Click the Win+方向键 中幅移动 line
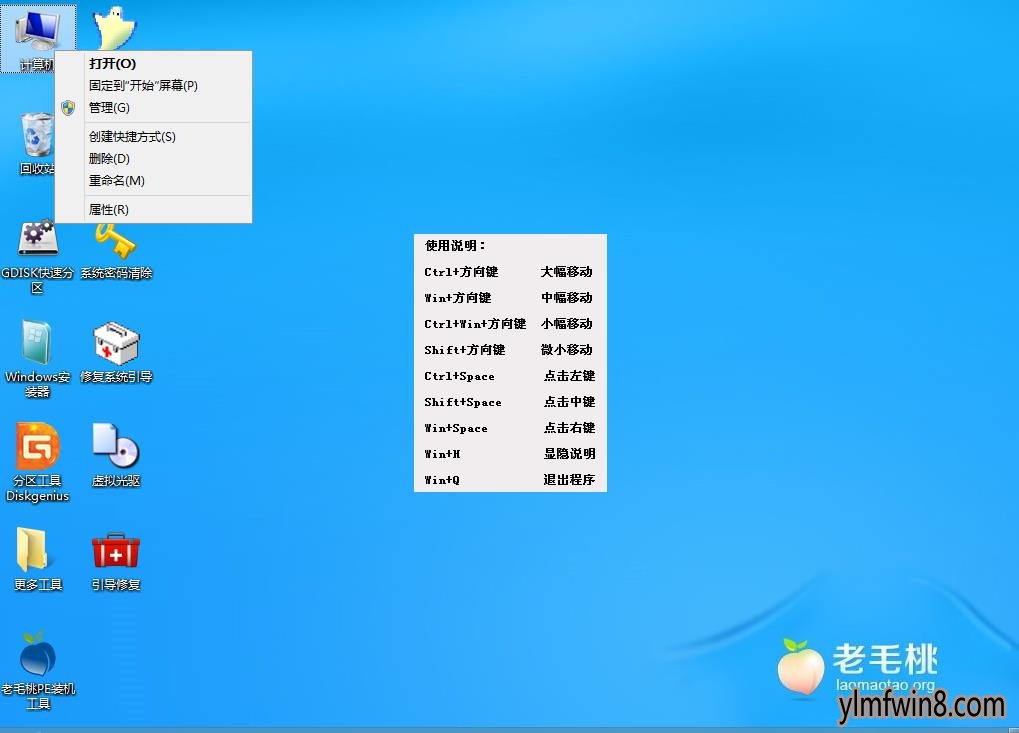 [509, 298]
